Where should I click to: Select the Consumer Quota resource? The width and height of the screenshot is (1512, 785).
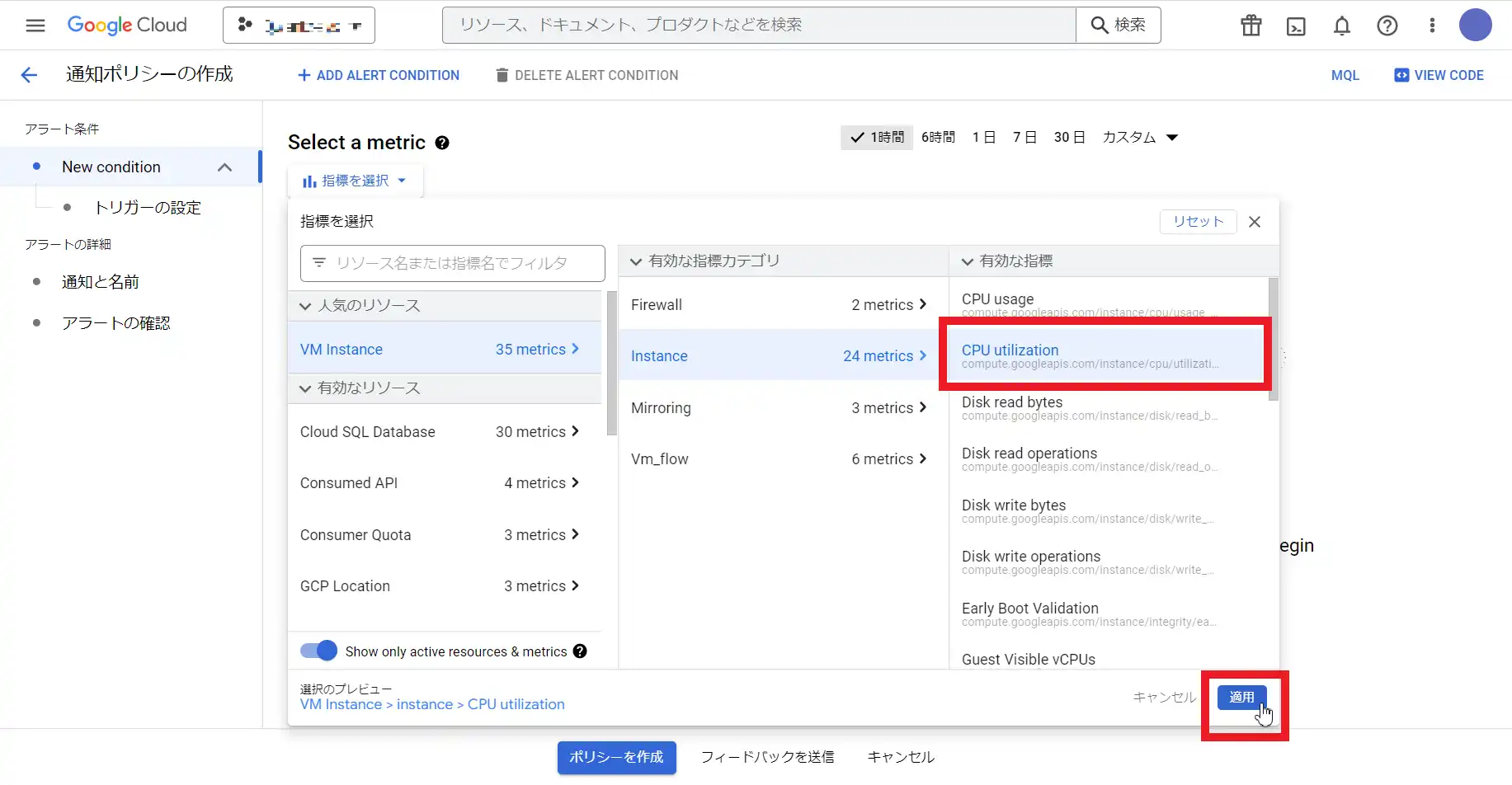coord(445,535)
